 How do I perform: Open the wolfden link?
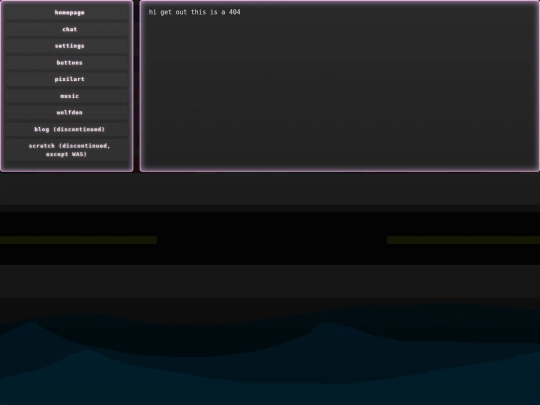pyautogui.click(x=67, y=113)
